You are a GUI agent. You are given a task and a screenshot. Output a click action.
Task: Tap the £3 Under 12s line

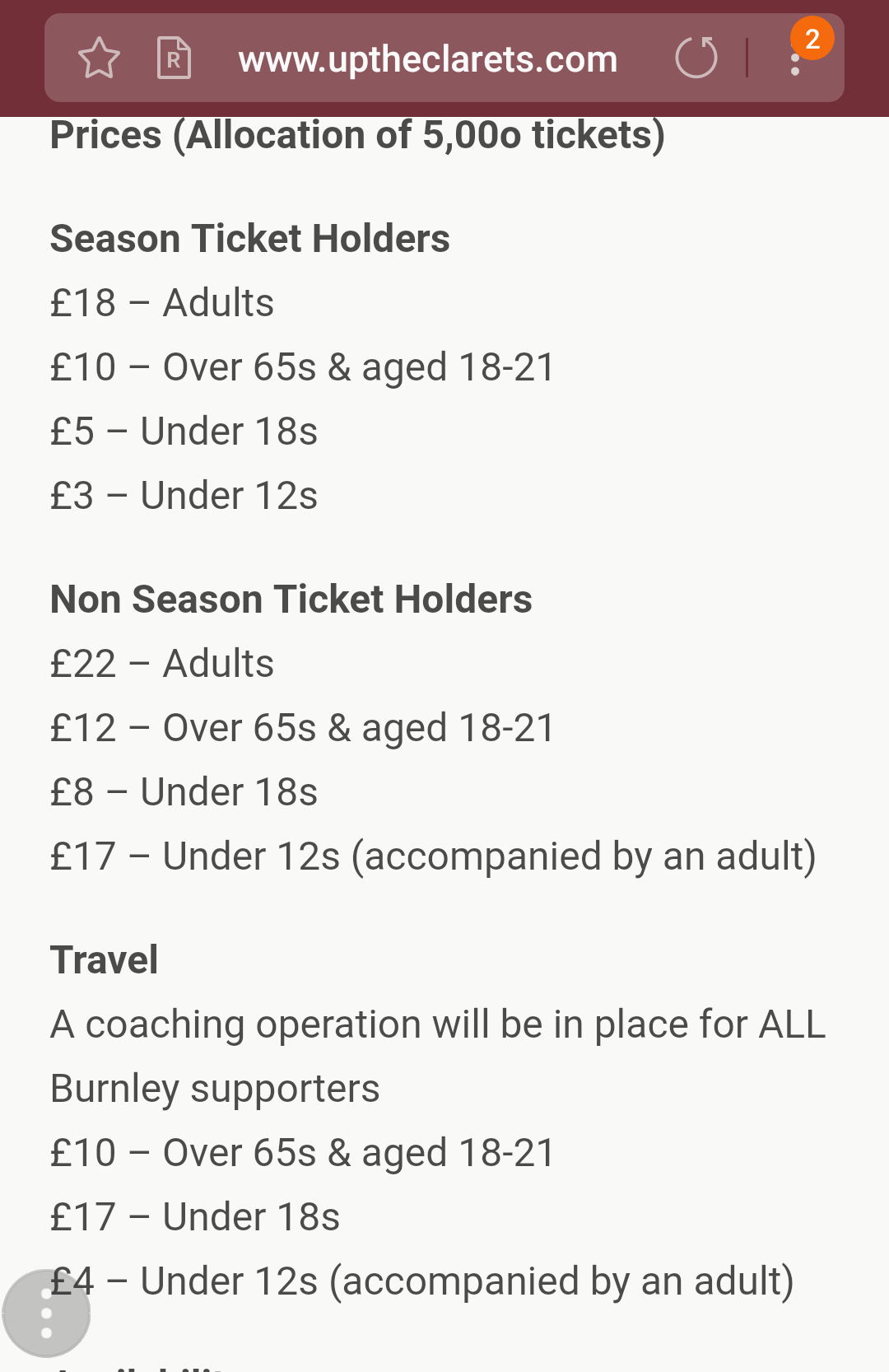[x=184, y=496]
